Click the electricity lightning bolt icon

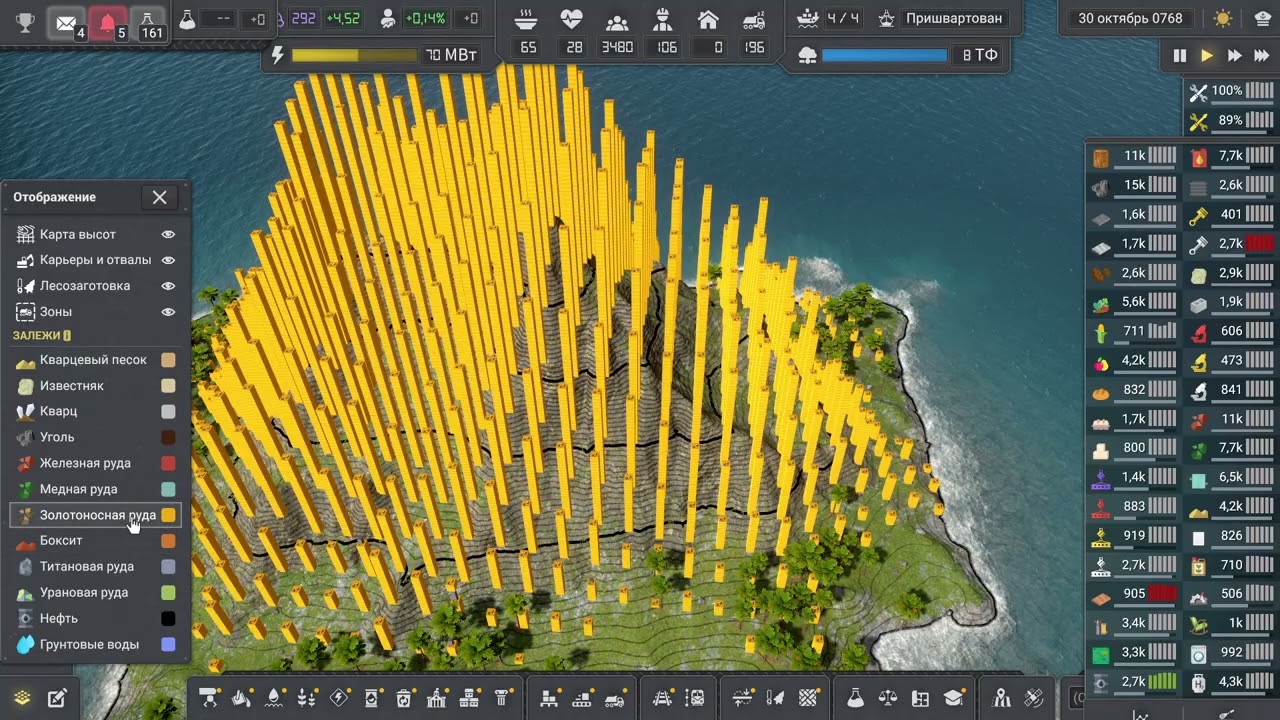click(x=277, y=54)
